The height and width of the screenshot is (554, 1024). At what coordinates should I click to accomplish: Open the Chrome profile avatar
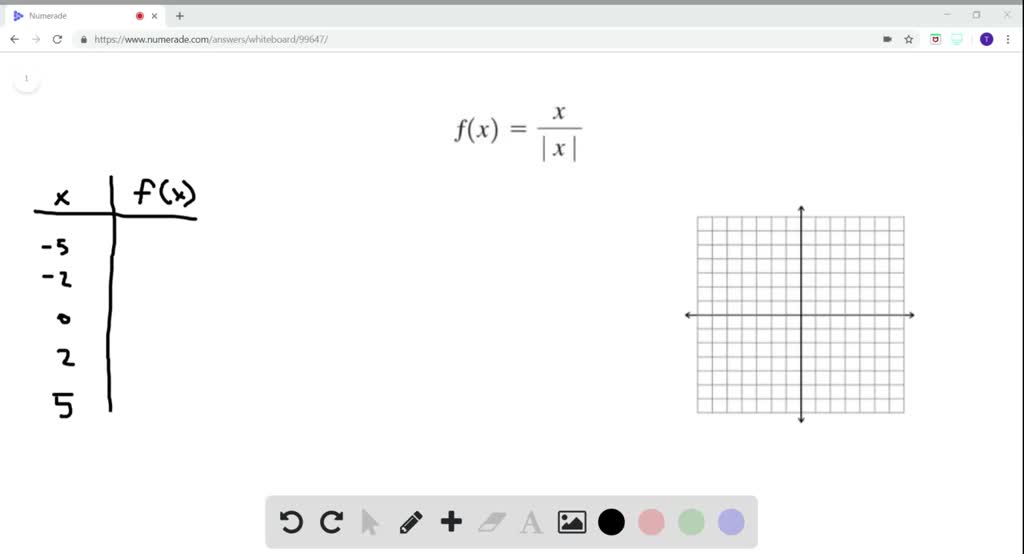(986, 39)
